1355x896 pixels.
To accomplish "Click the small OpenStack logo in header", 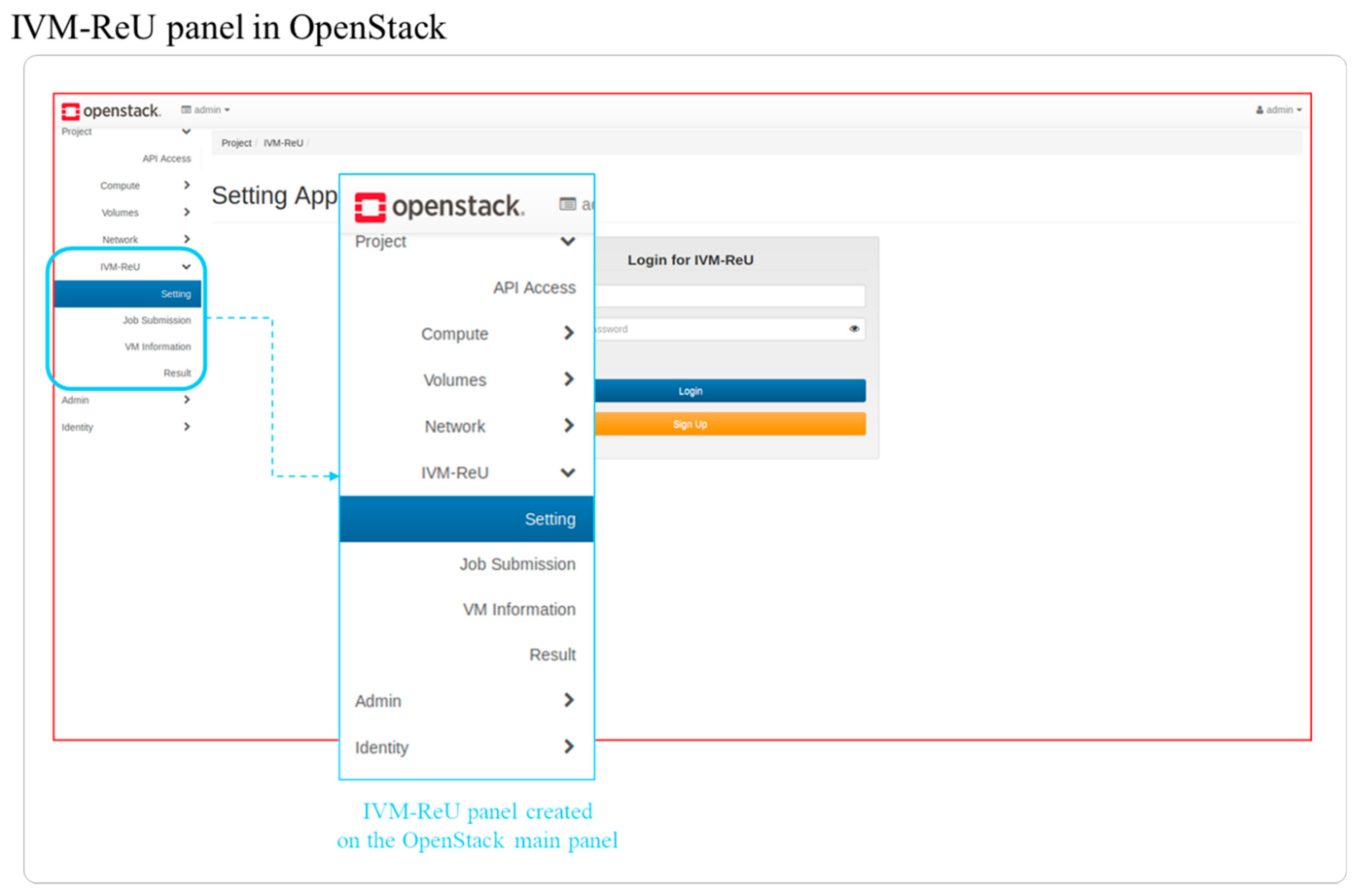I will [111, 111].
